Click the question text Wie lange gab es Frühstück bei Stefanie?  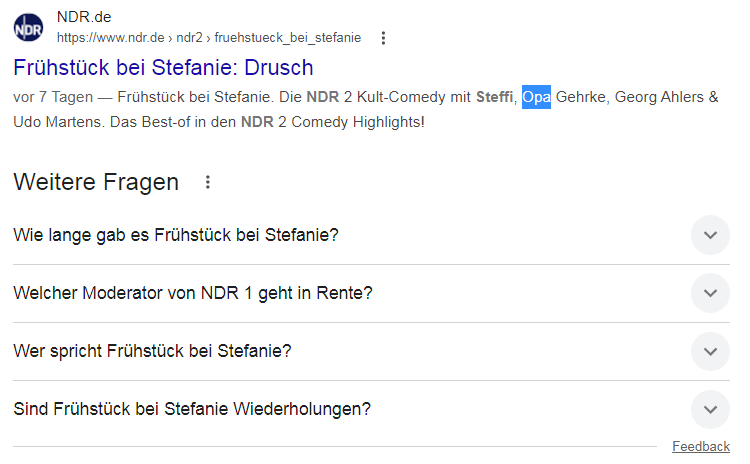pos(176,235)
